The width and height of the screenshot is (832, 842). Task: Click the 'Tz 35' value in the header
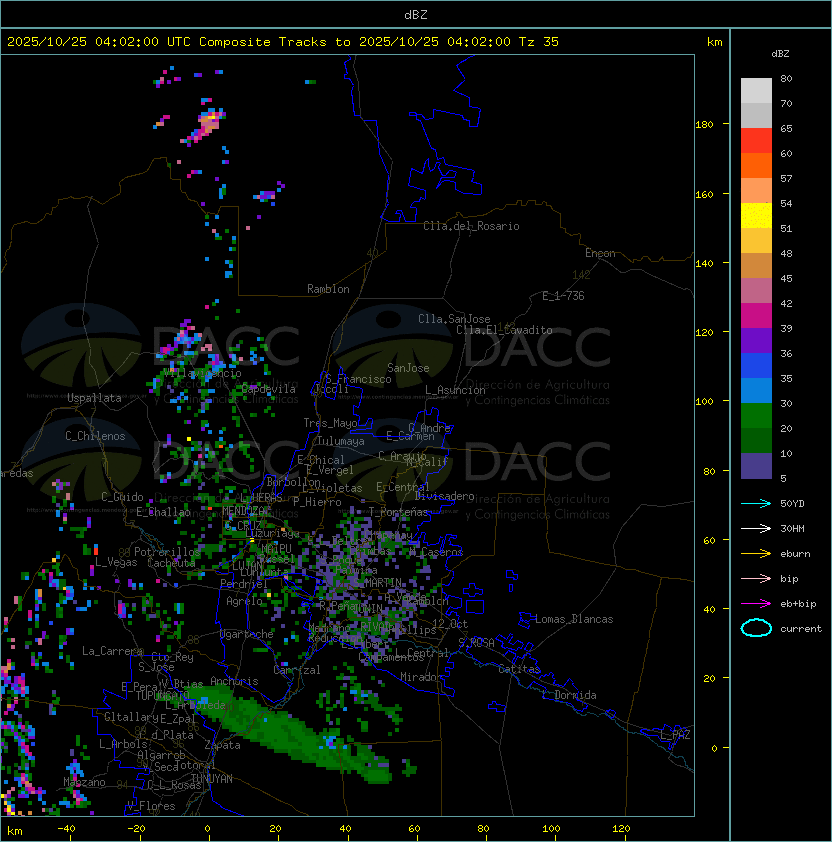coord(539,41)
